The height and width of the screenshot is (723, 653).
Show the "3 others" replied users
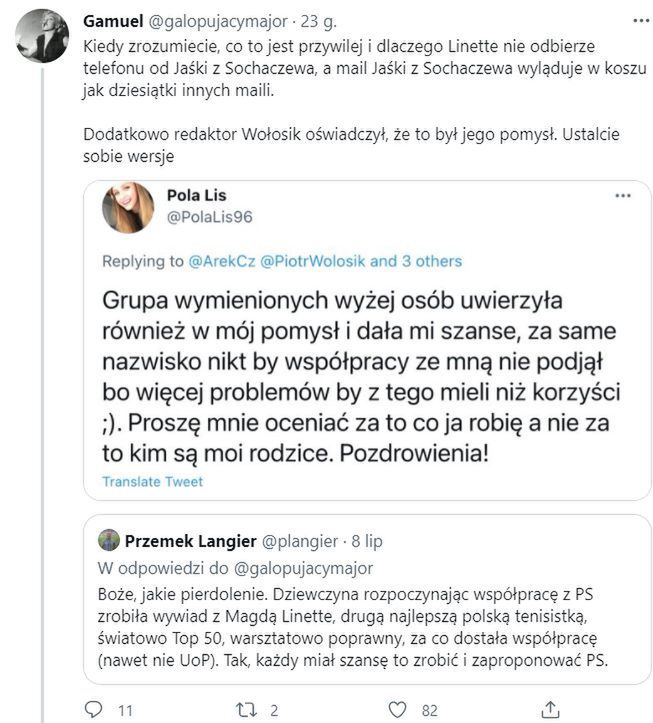tap(427, 261)
